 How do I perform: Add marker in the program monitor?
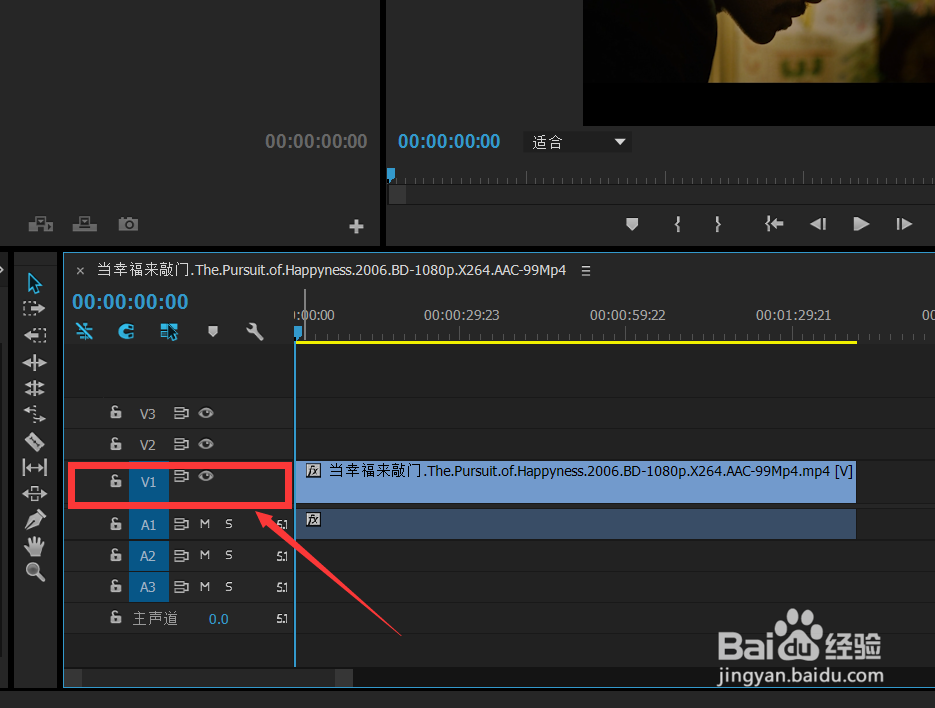(632, 224)
